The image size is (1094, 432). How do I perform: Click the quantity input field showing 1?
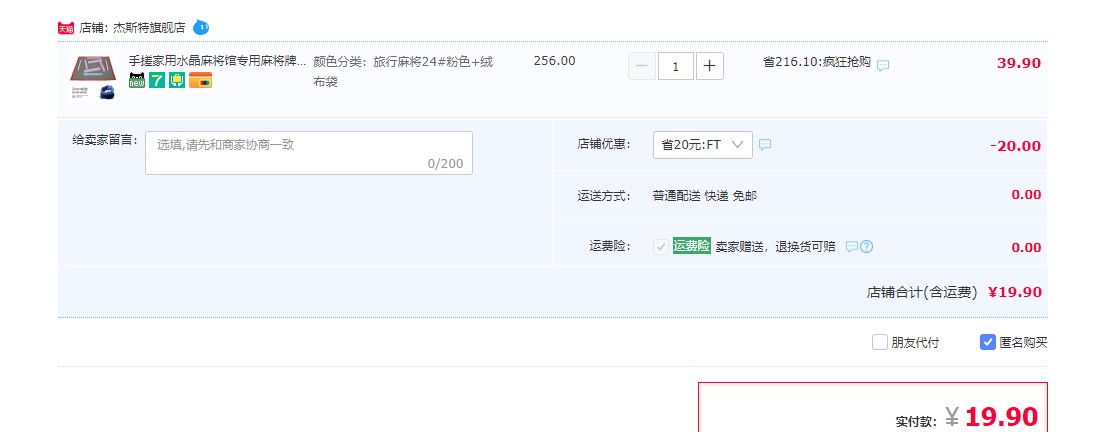point(676,66)
